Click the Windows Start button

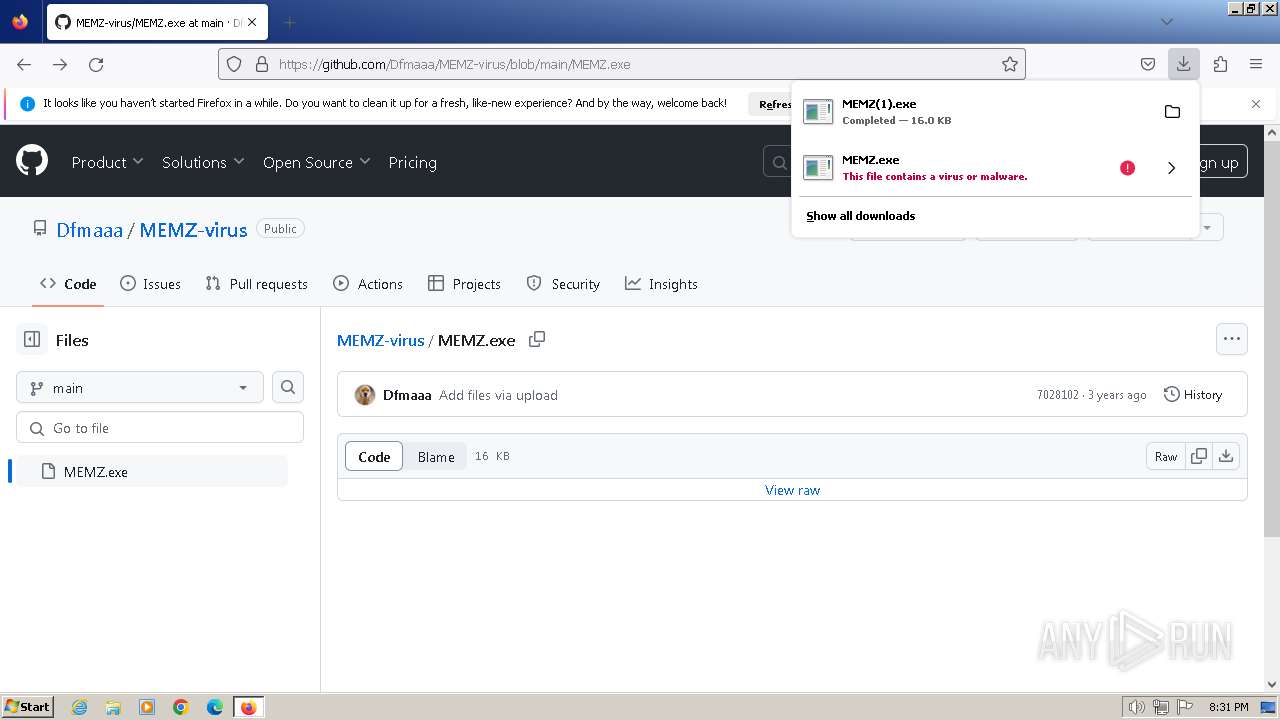click(x=27, y=707)
